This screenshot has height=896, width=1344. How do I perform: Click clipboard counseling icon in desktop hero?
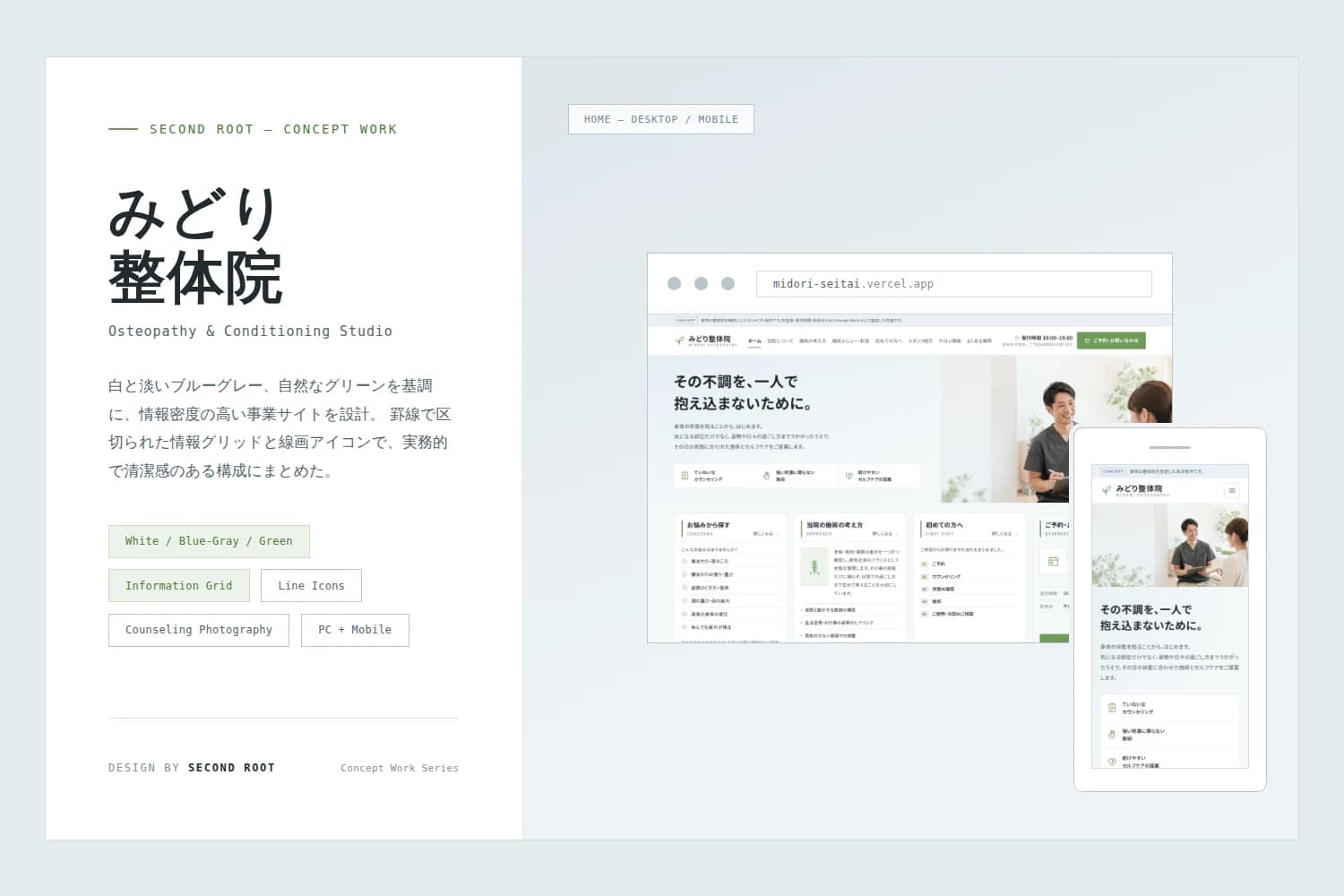[x=685, y=476]
